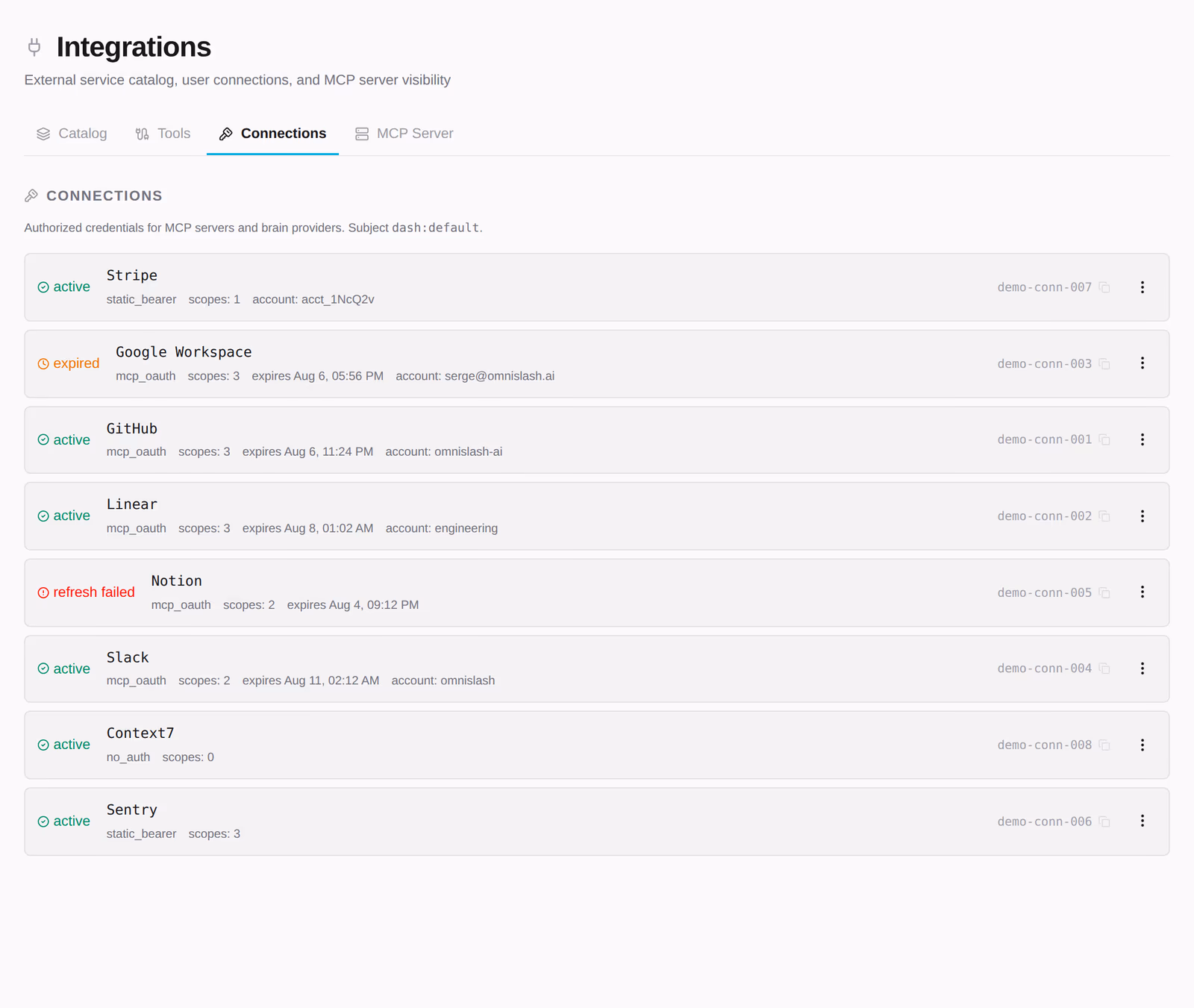
Task: Open the Sentry connection options menu
Action: pos(1142,821)
